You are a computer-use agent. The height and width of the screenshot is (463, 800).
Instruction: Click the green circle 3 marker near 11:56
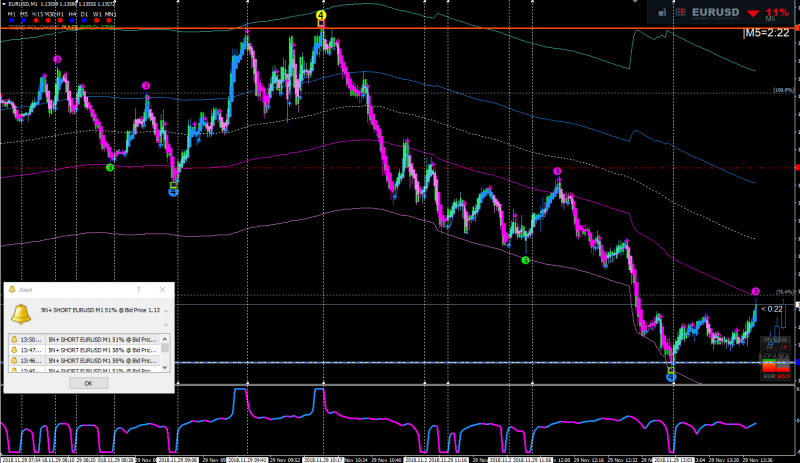tap(526, 260)
